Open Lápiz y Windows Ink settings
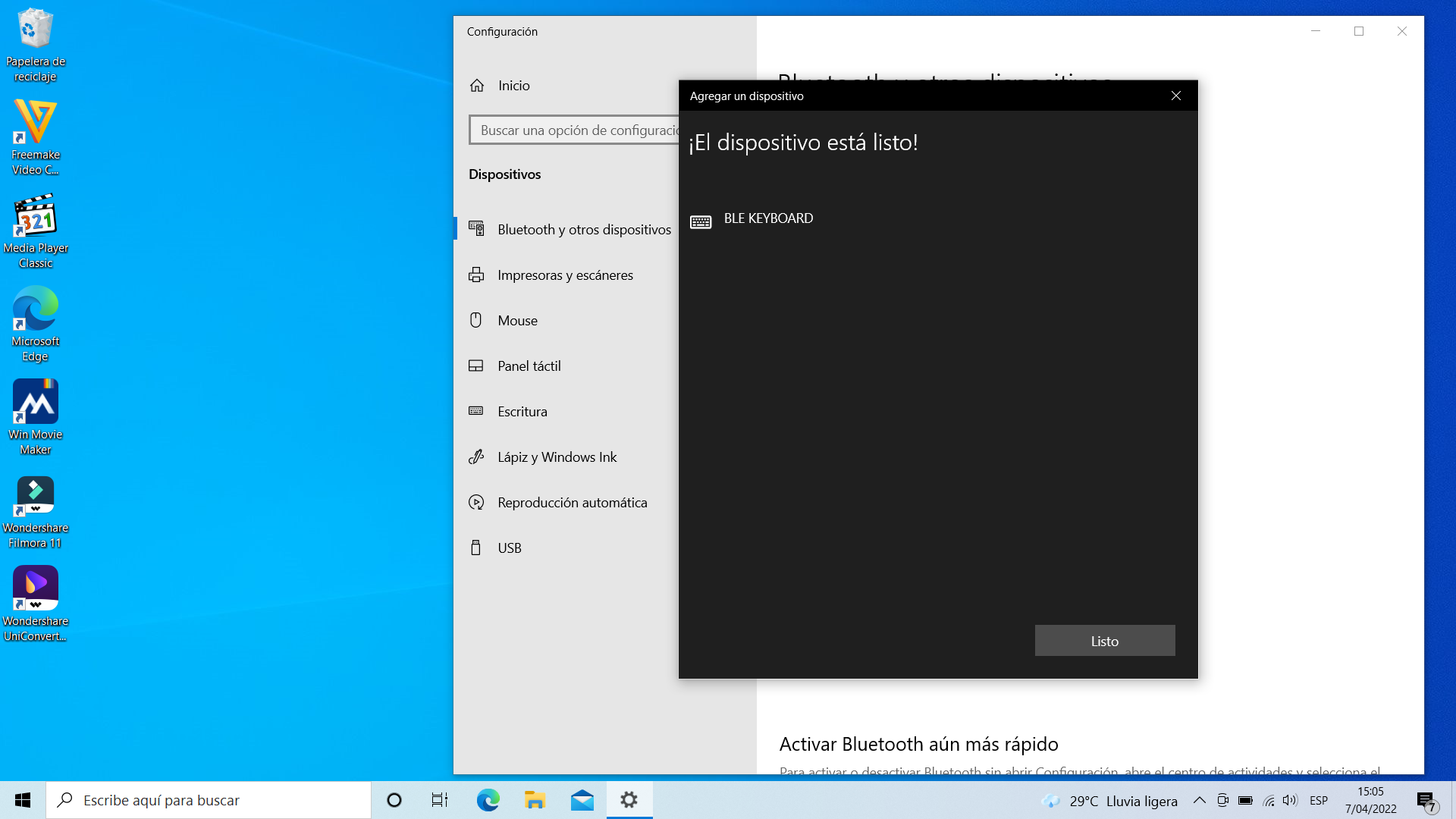This screenshot has width=1456, height=819. [557, 457]
